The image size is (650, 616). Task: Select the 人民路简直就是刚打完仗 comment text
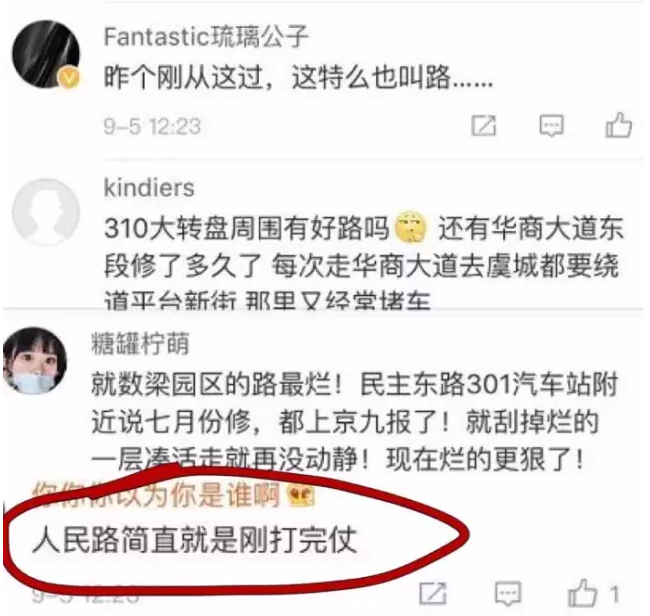[195, 540]
